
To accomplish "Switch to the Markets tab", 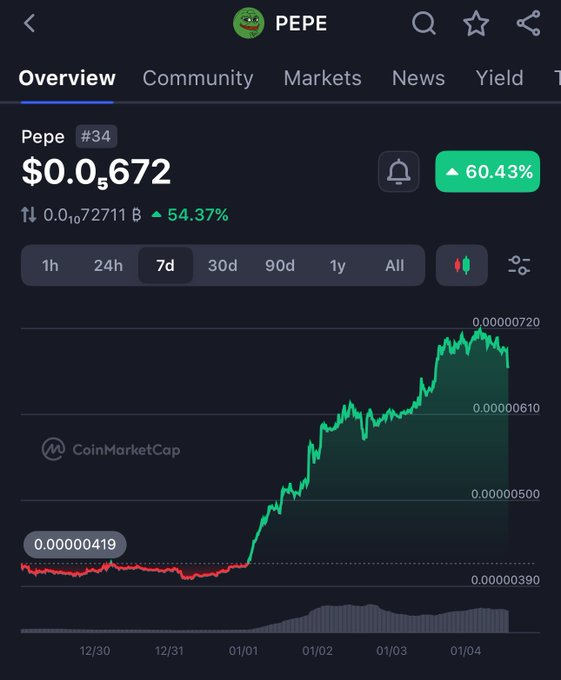I will (x=323, y=78).
